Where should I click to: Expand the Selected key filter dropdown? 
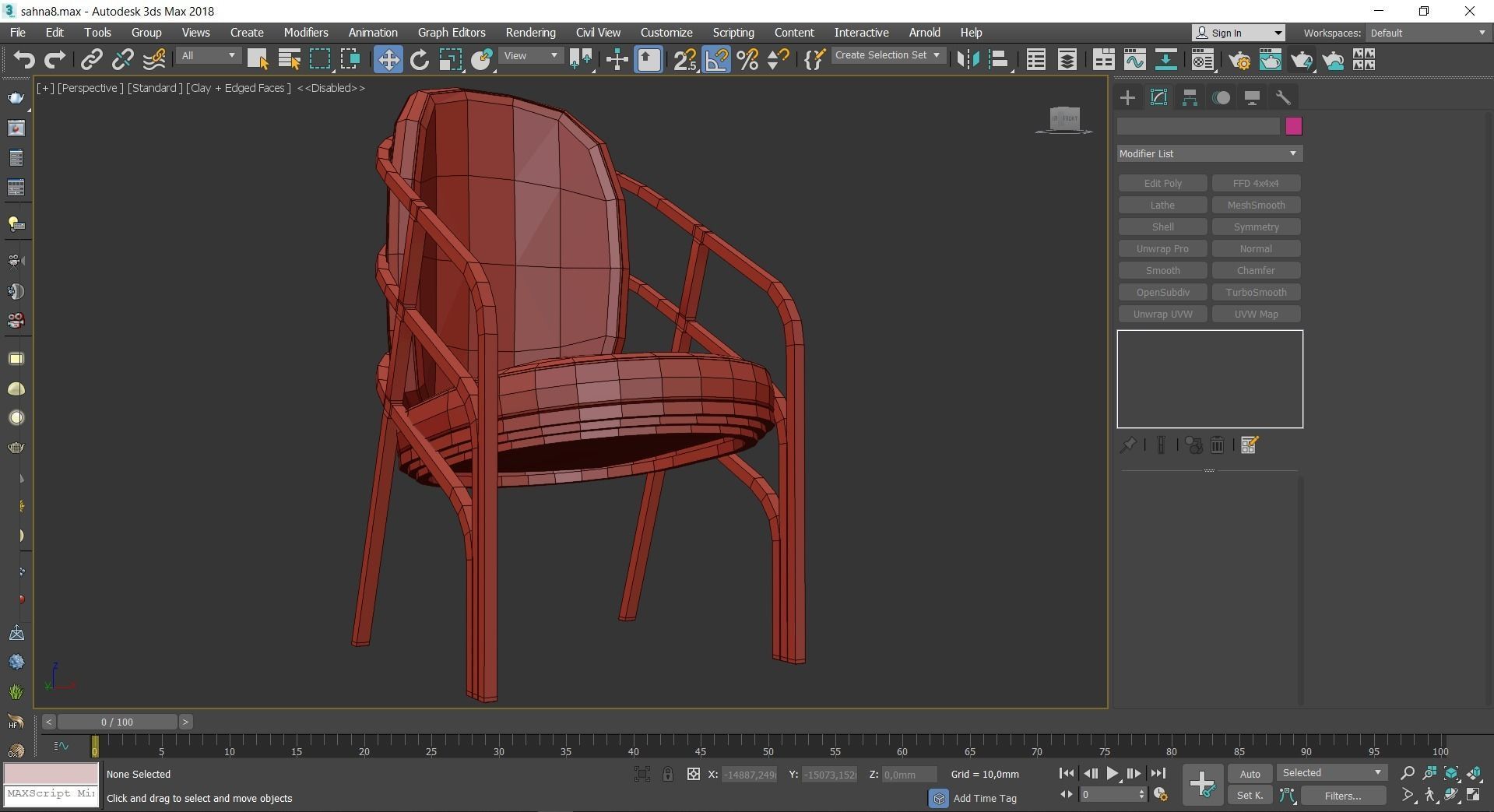coord(1331,772)
